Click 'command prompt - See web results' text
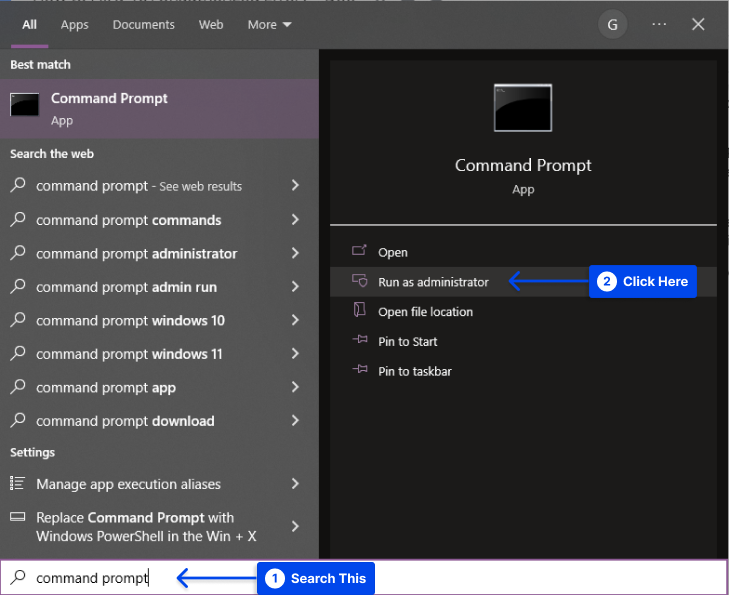Screen dimensions: 729x595 (x=139, y=186)
